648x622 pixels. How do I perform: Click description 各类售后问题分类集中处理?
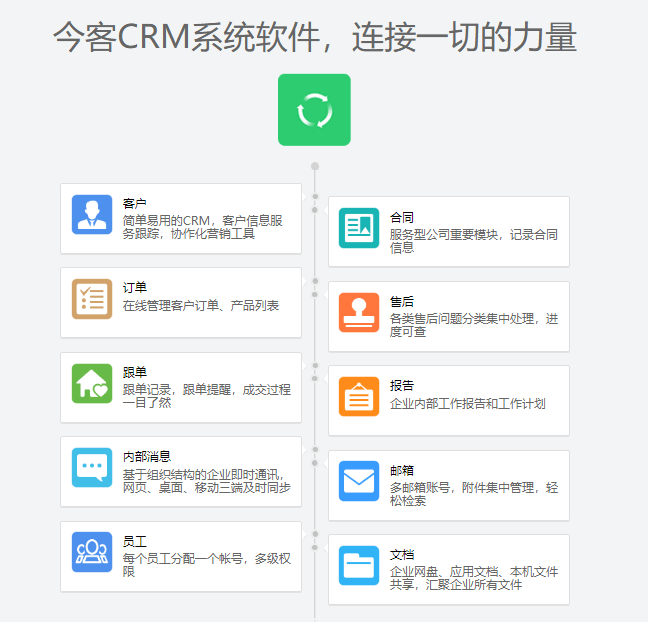(x=474, y=325)
